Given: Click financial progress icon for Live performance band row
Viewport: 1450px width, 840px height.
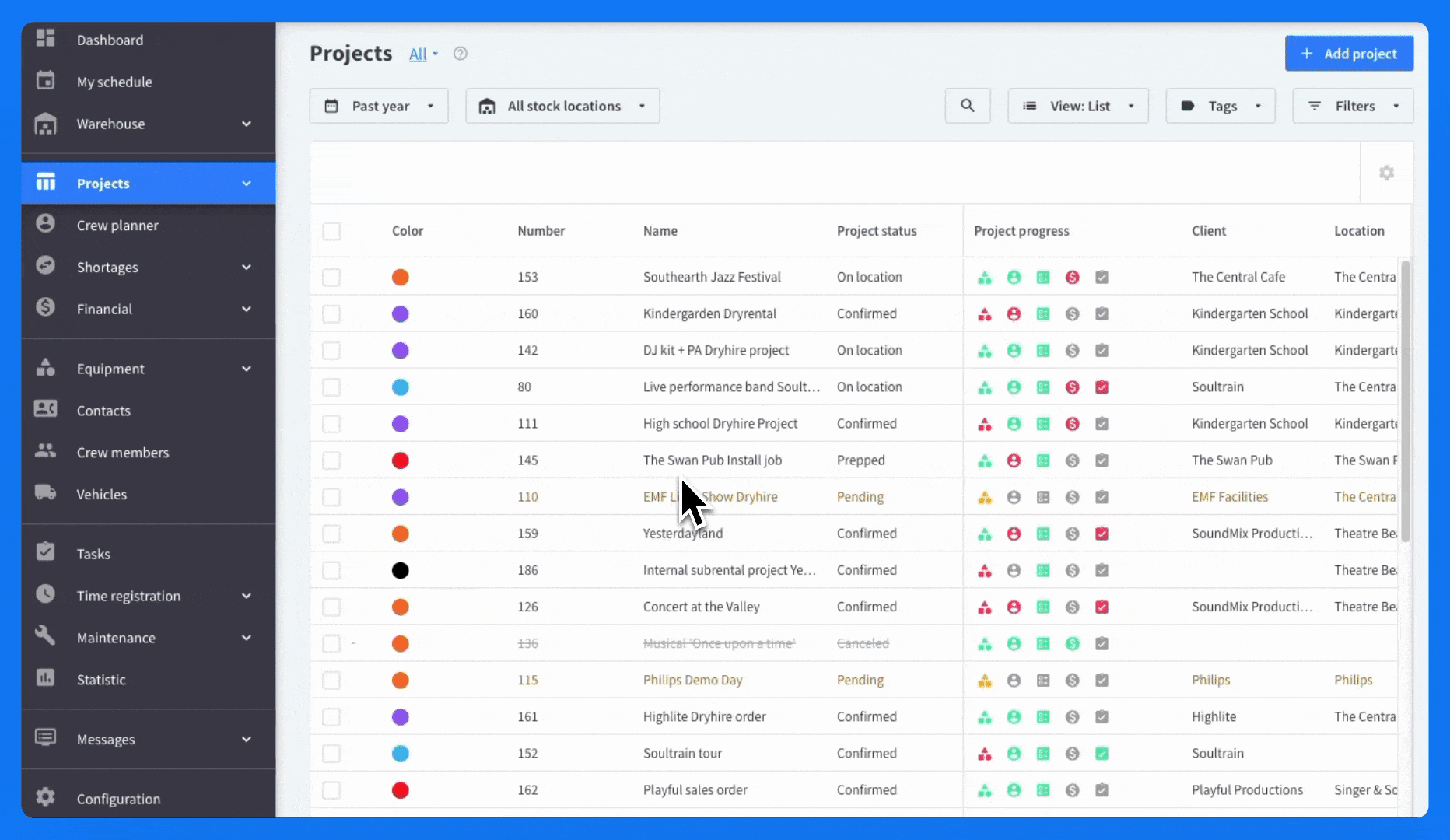Looking at the screenshot, I should [1073, 387].
